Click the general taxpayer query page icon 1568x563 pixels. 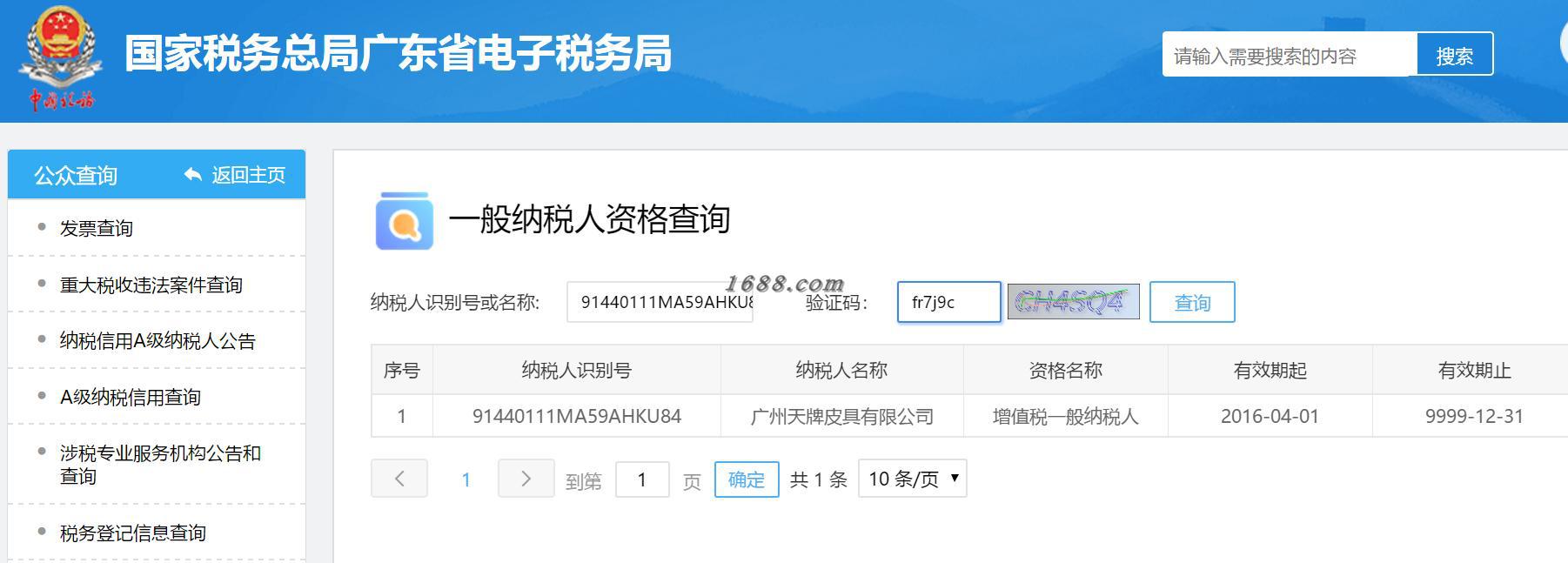coord(404,221)
